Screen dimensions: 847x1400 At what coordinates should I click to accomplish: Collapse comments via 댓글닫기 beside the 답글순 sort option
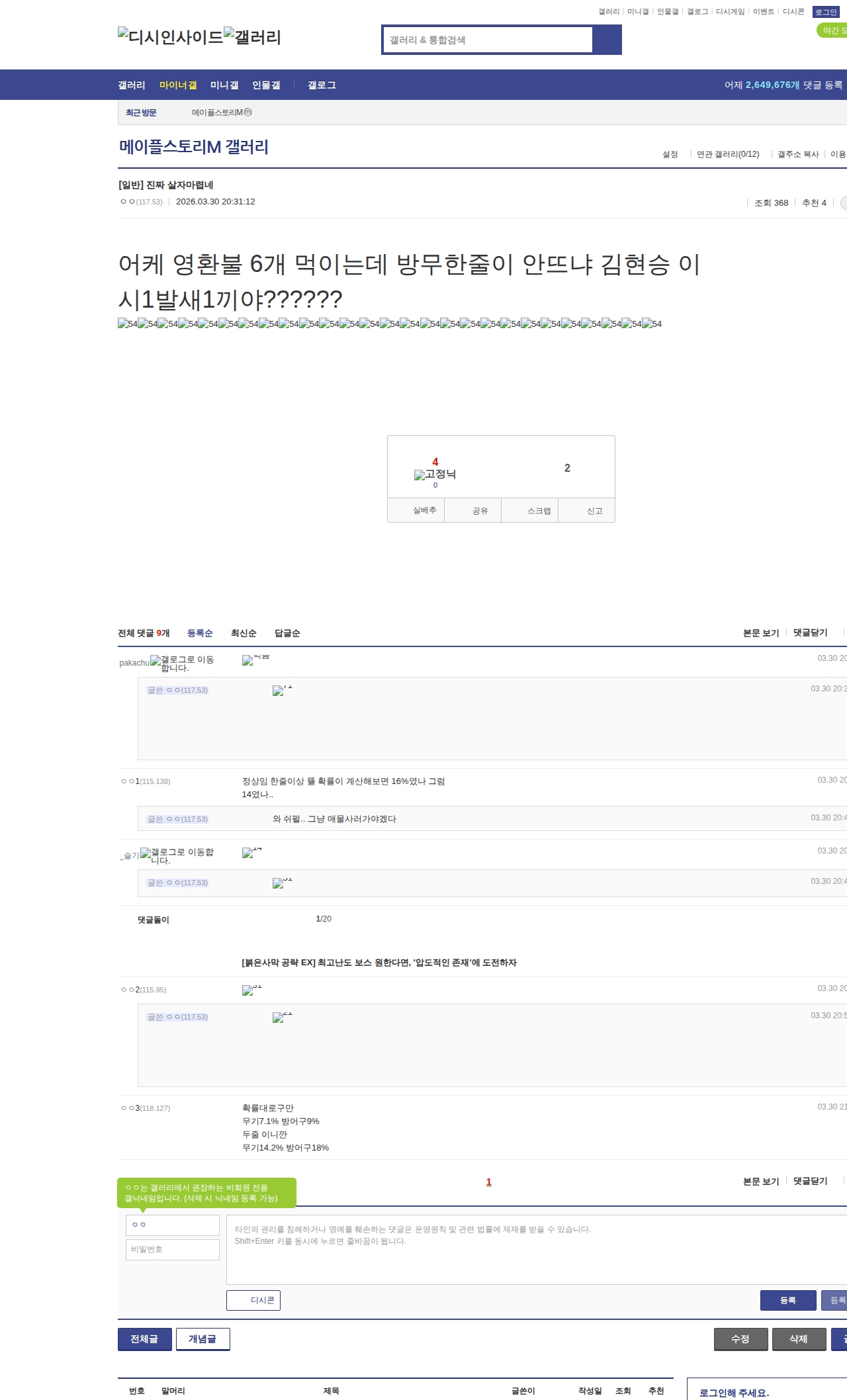click(811, 633)
